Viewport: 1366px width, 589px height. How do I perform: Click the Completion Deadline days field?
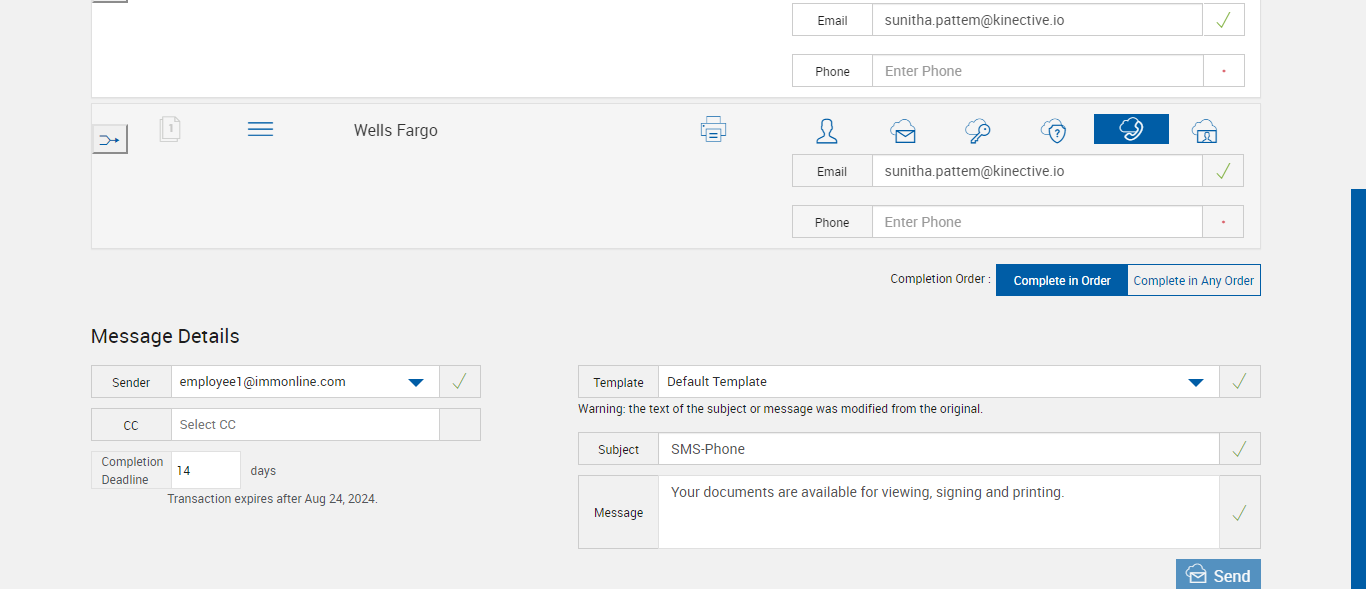[206, 470]
